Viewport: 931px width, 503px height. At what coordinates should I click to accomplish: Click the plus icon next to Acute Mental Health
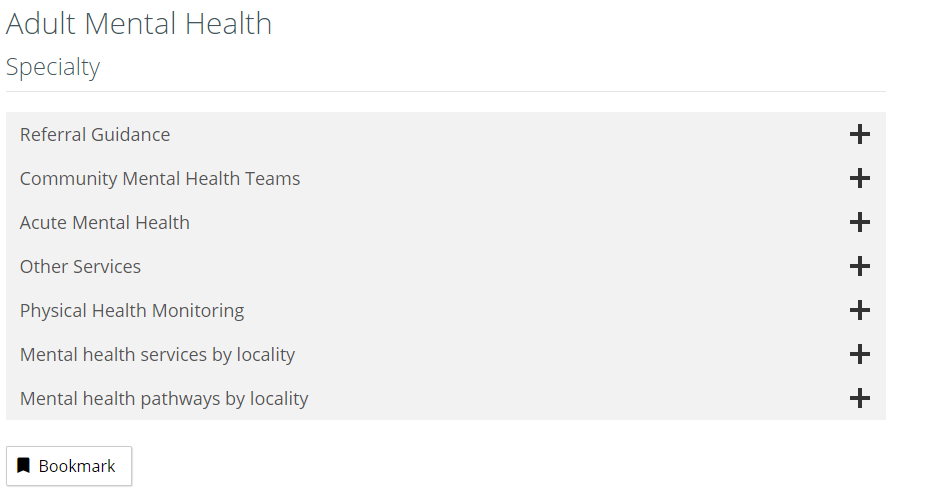coord(859,222)
